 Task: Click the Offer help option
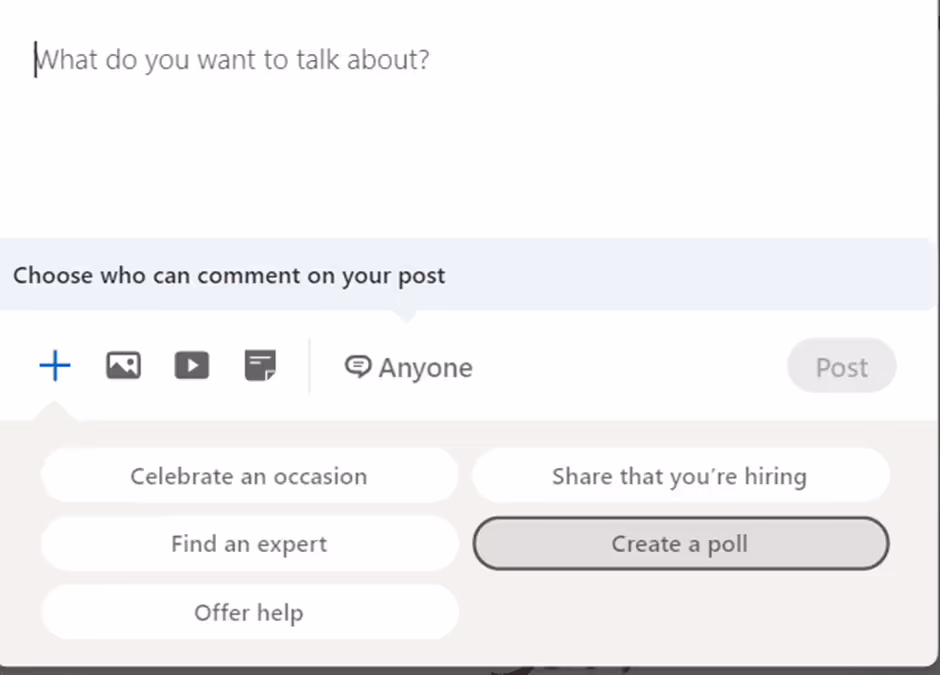(248, 612)
